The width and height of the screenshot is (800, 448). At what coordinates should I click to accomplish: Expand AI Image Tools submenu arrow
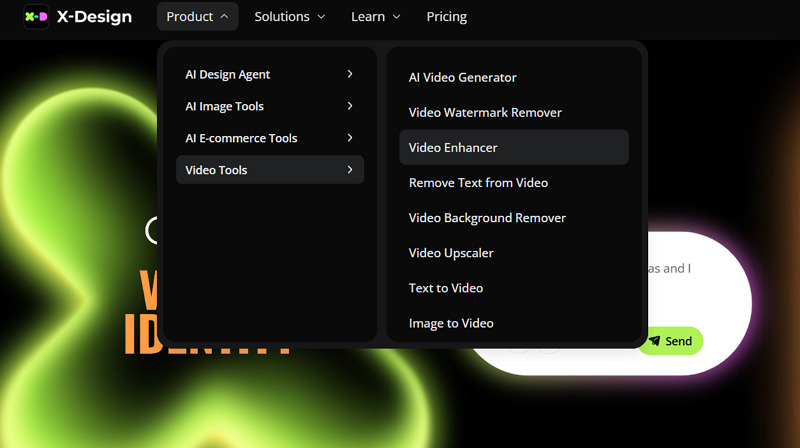[x=350, y=106]
